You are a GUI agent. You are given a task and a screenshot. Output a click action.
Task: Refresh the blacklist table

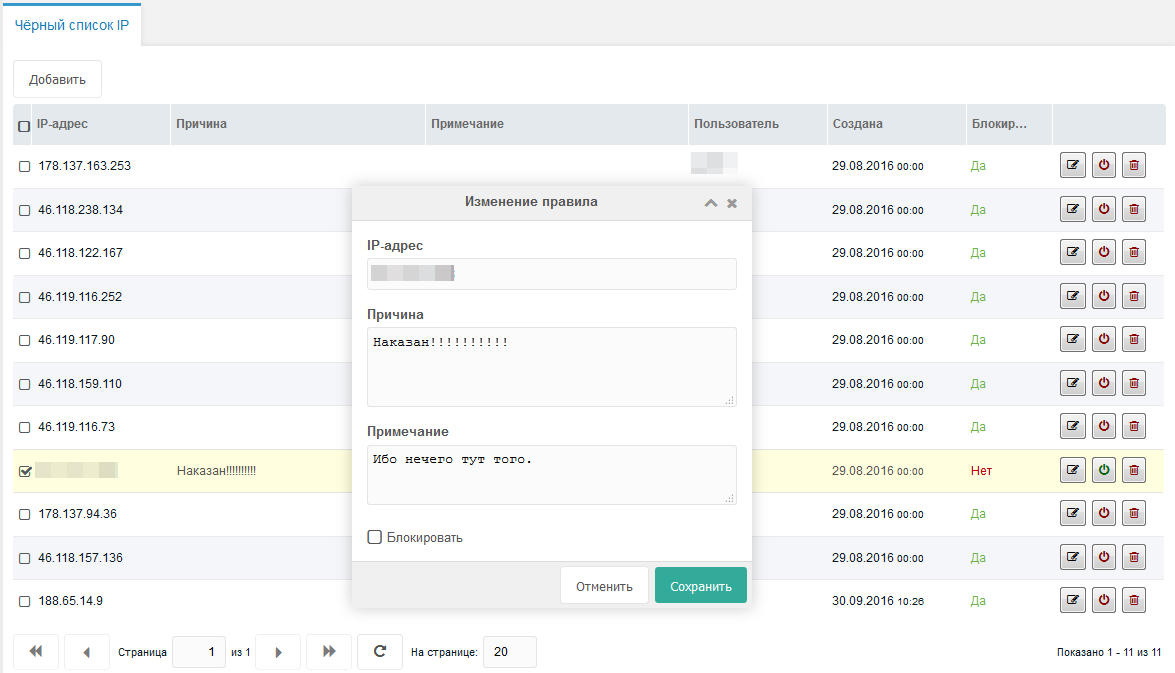pos(380,651)
